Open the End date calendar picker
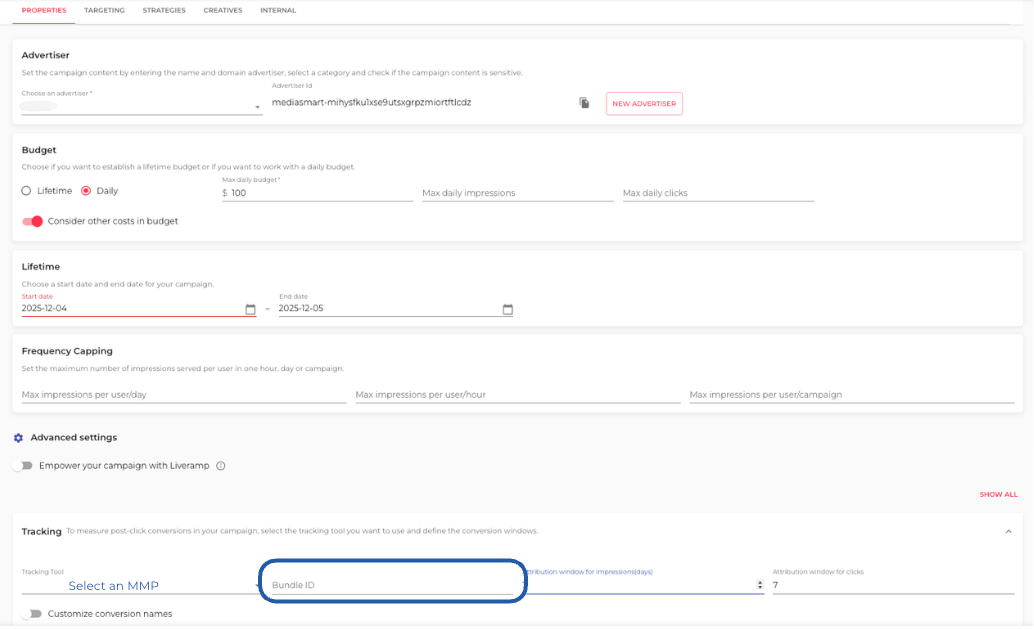 (x=507, y=309)
